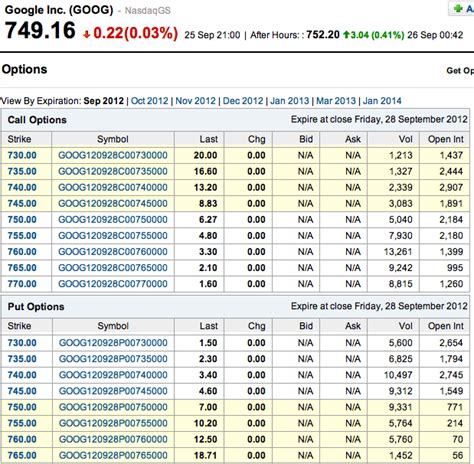Open the Nov 2012 expiration
This screenshot has height=464, width=474.
click(x=195, y=101)
